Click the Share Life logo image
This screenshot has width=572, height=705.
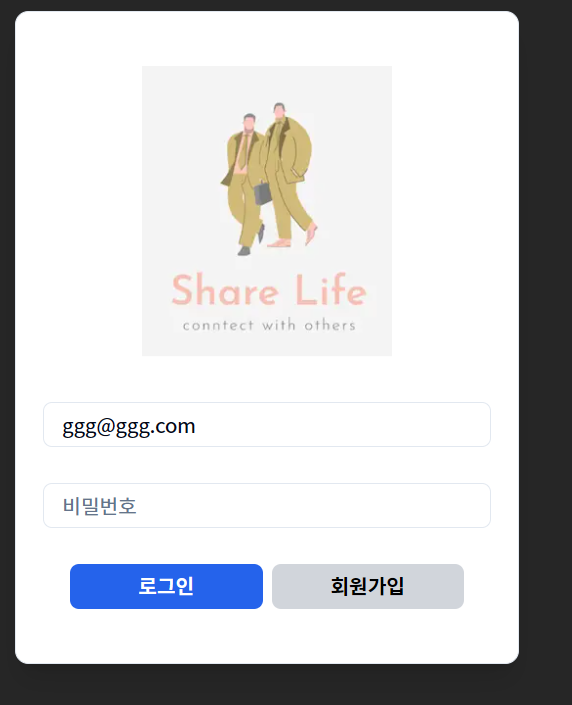pos(267,211)
